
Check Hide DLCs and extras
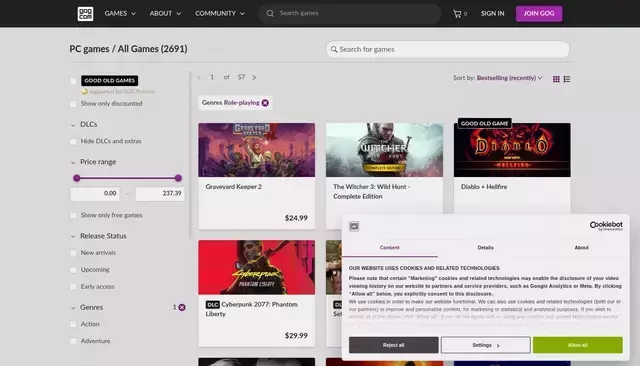tap(73, 142)
